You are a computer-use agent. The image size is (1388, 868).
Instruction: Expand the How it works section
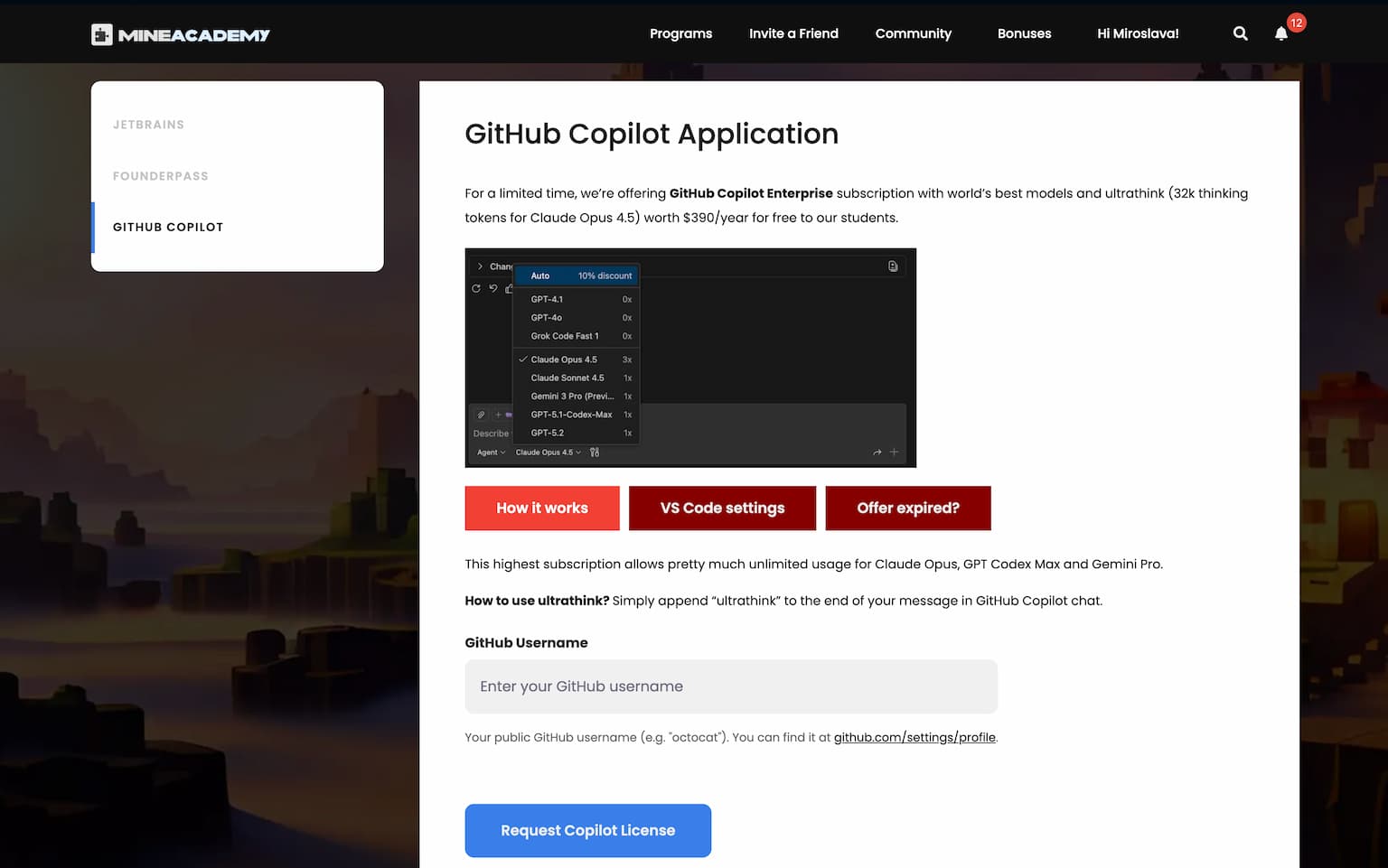(x=542, y=509)
